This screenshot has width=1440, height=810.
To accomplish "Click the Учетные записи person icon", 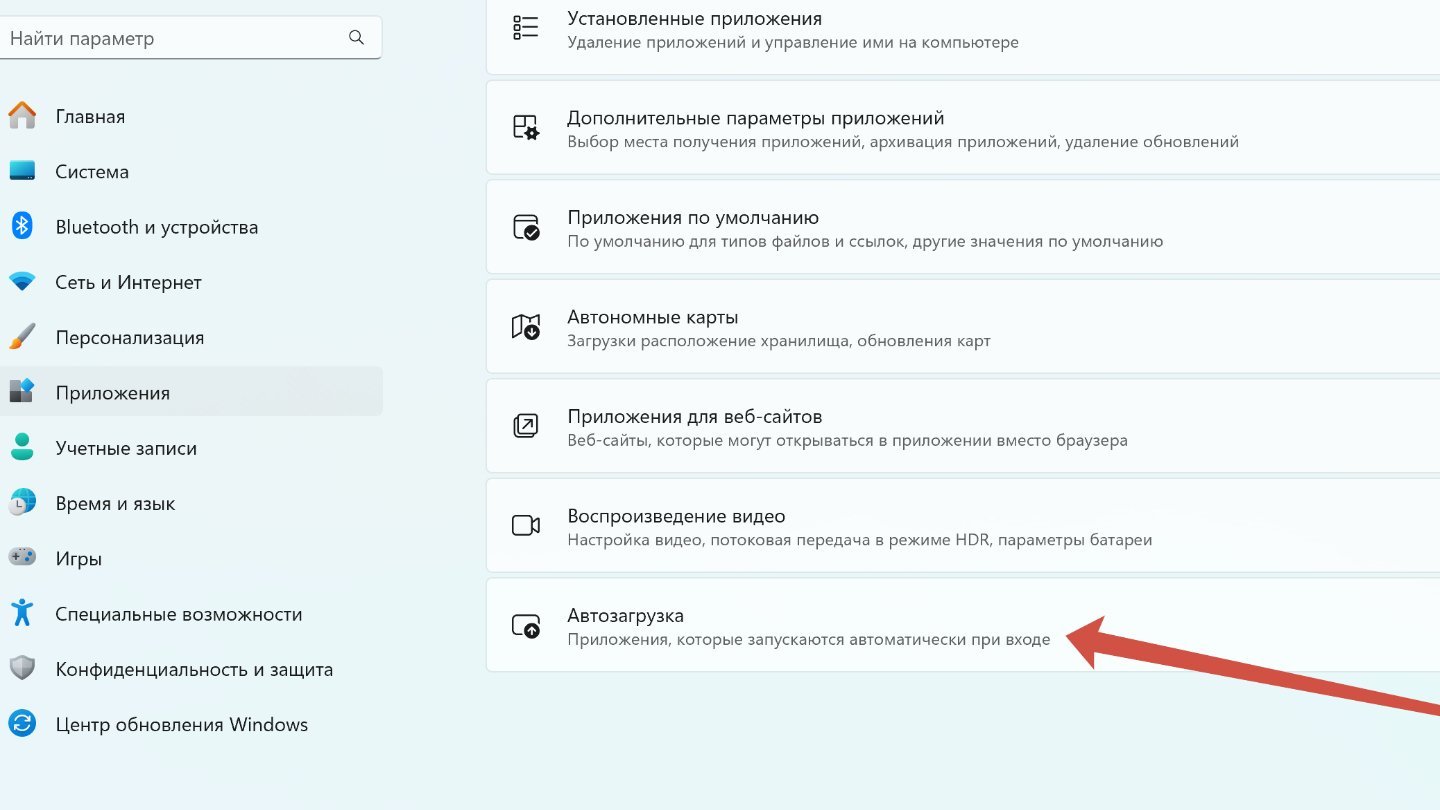I will pos(22,448).
